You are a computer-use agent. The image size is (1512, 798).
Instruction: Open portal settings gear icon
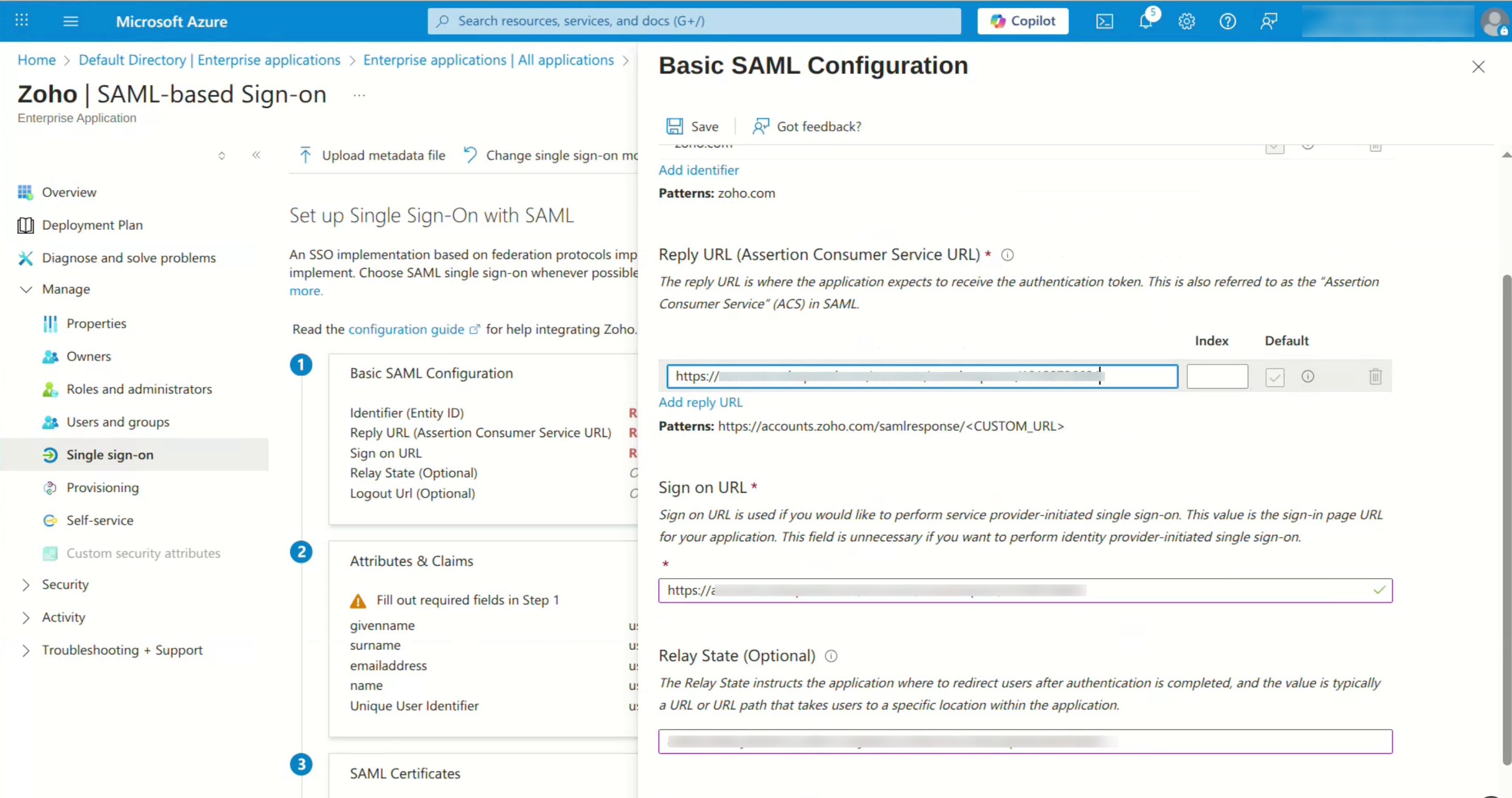coord(1186,21)
